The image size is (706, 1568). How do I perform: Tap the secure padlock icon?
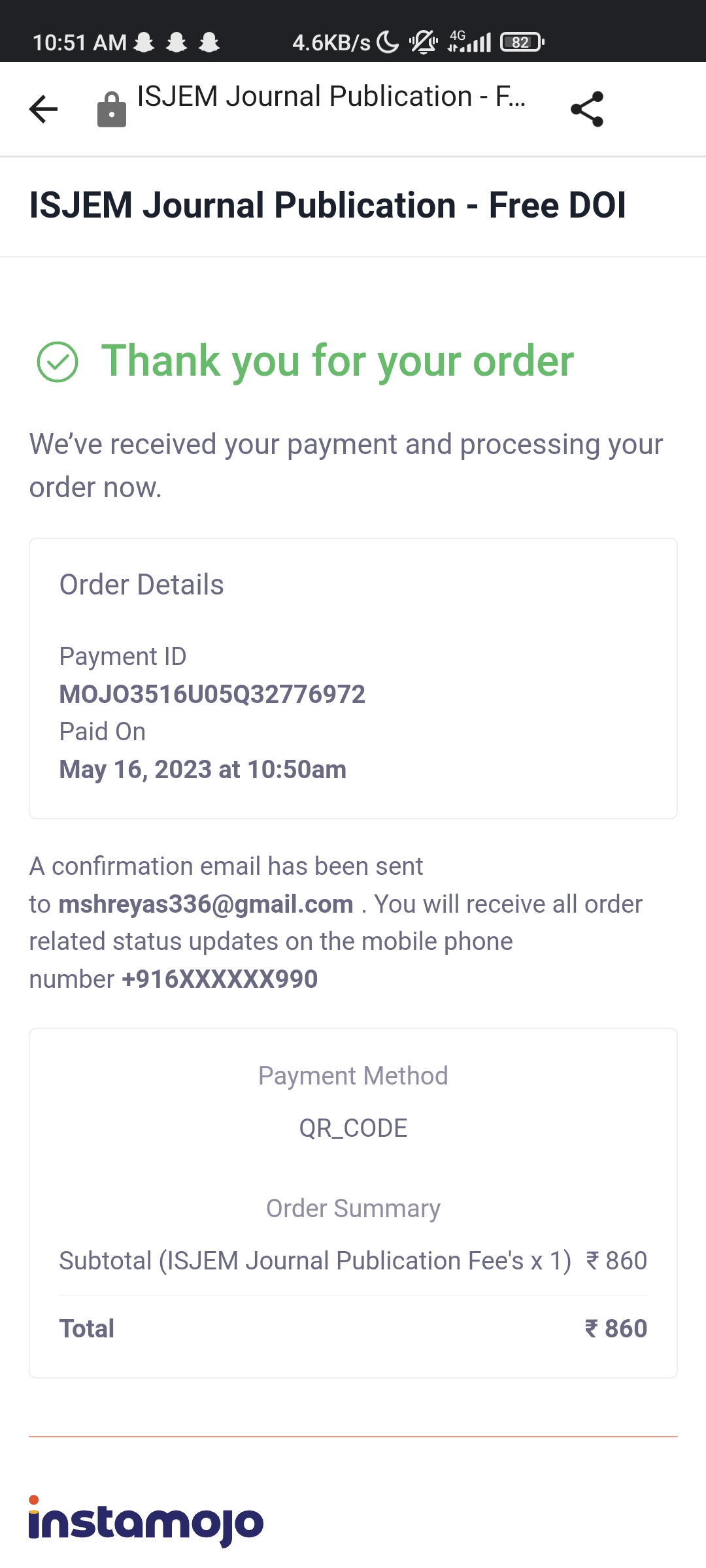pos(112,110)
